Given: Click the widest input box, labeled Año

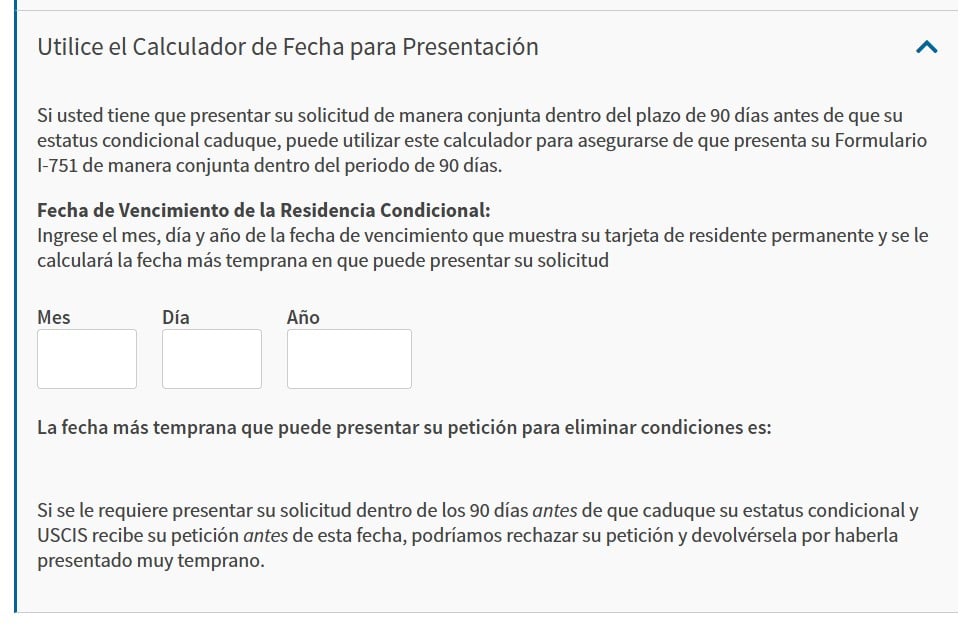Looking at the screenshot, I should click(x=348, y=358).
